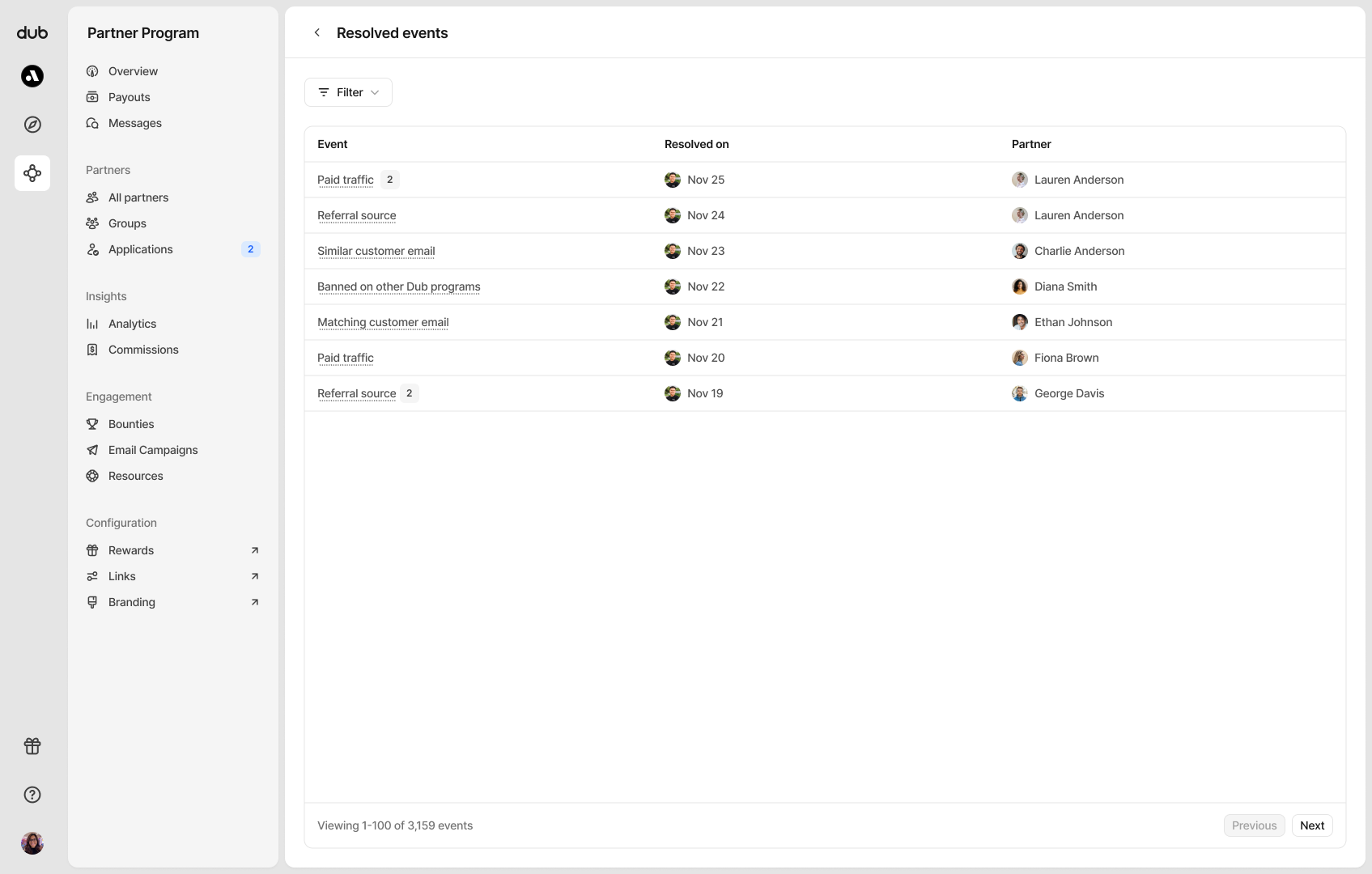Viewport: 1372px width, 874px height.
Task: Navigate to Payouts in sidebar
Action: pos(130,97)
